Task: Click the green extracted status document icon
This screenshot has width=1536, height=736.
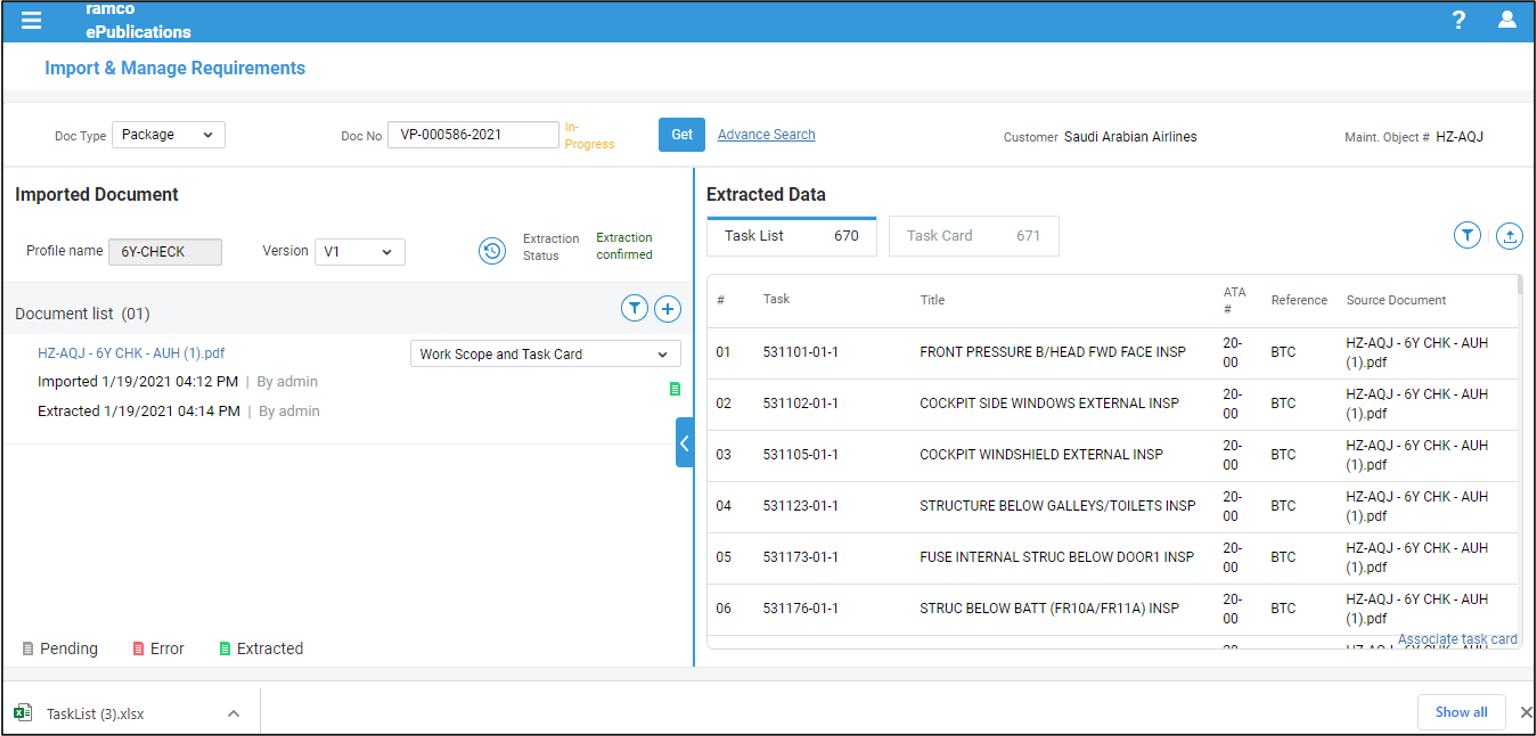Action: (x=674, y=389)
